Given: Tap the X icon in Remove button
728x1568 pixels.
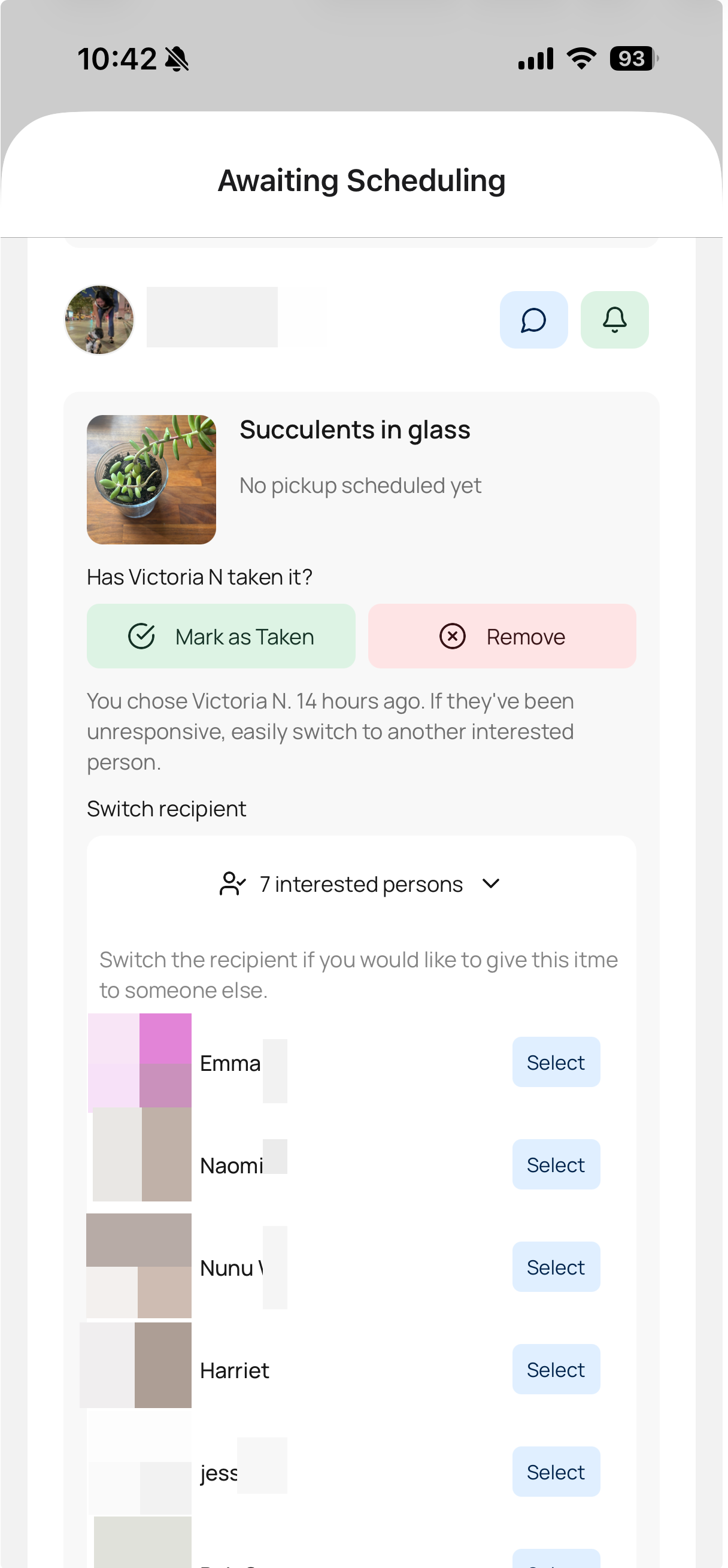Looking at the screenshot, I should [x=452, y=636].
